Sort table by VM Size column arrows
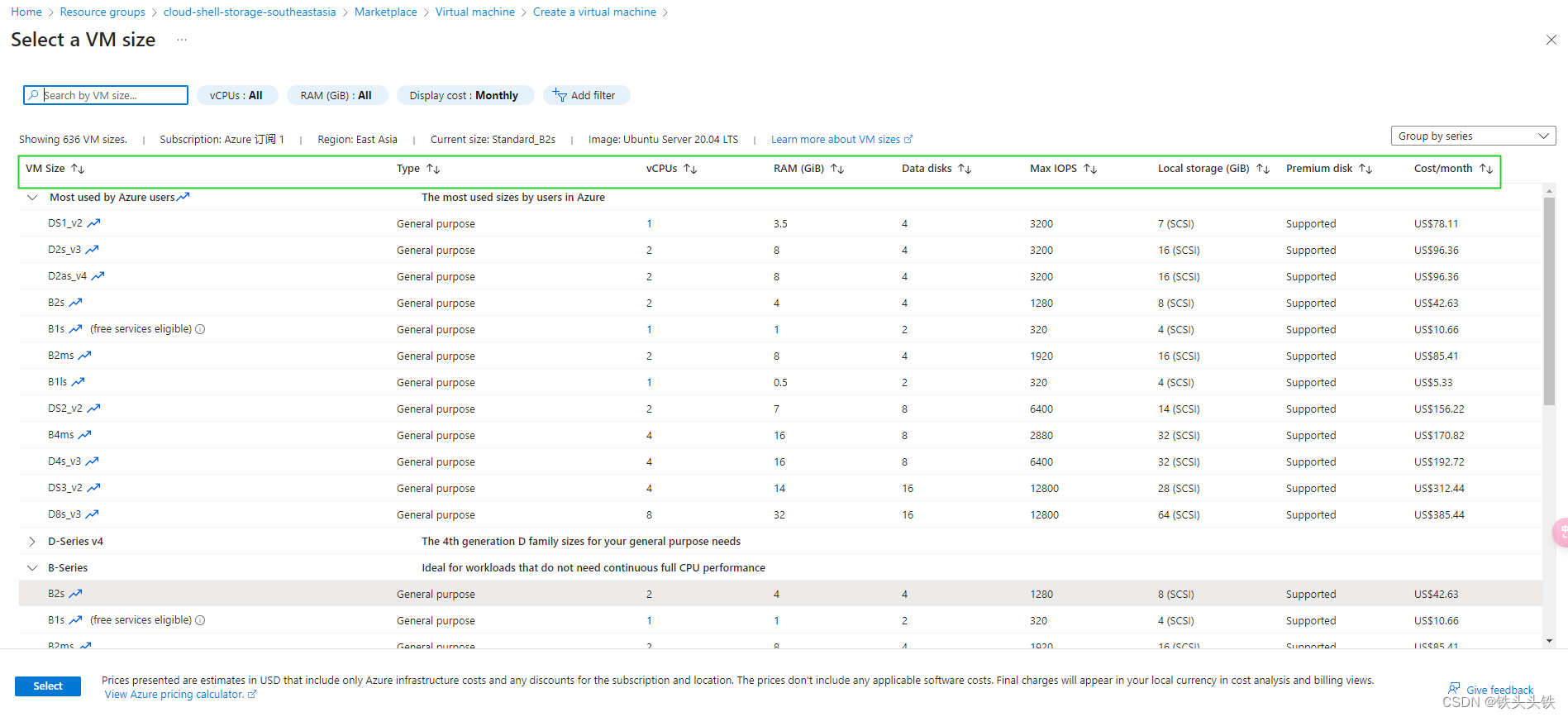Image resolution: width=1568 pixels, height=717 pixels. click(x=78, y=169)
